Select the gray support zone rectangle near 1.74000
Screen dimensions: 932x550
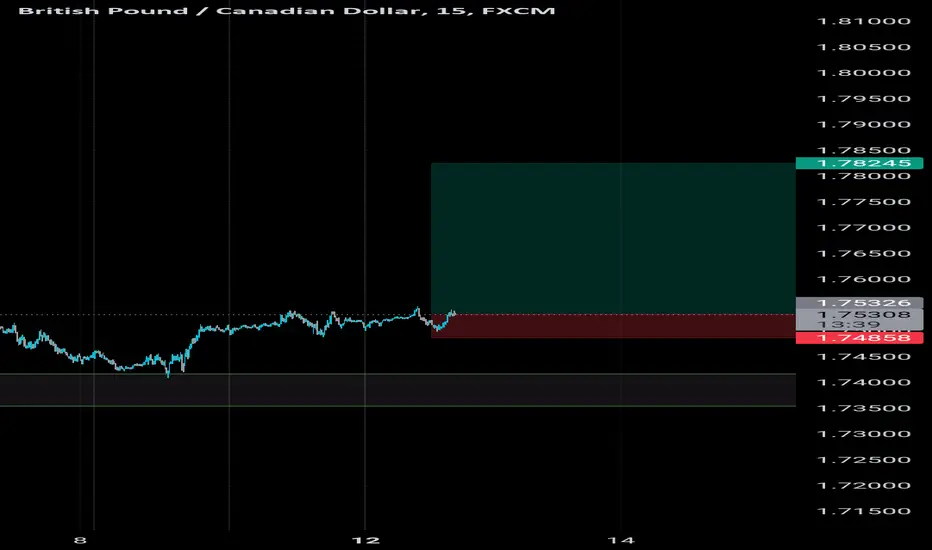pyautogui.click(x=398, y=390)
